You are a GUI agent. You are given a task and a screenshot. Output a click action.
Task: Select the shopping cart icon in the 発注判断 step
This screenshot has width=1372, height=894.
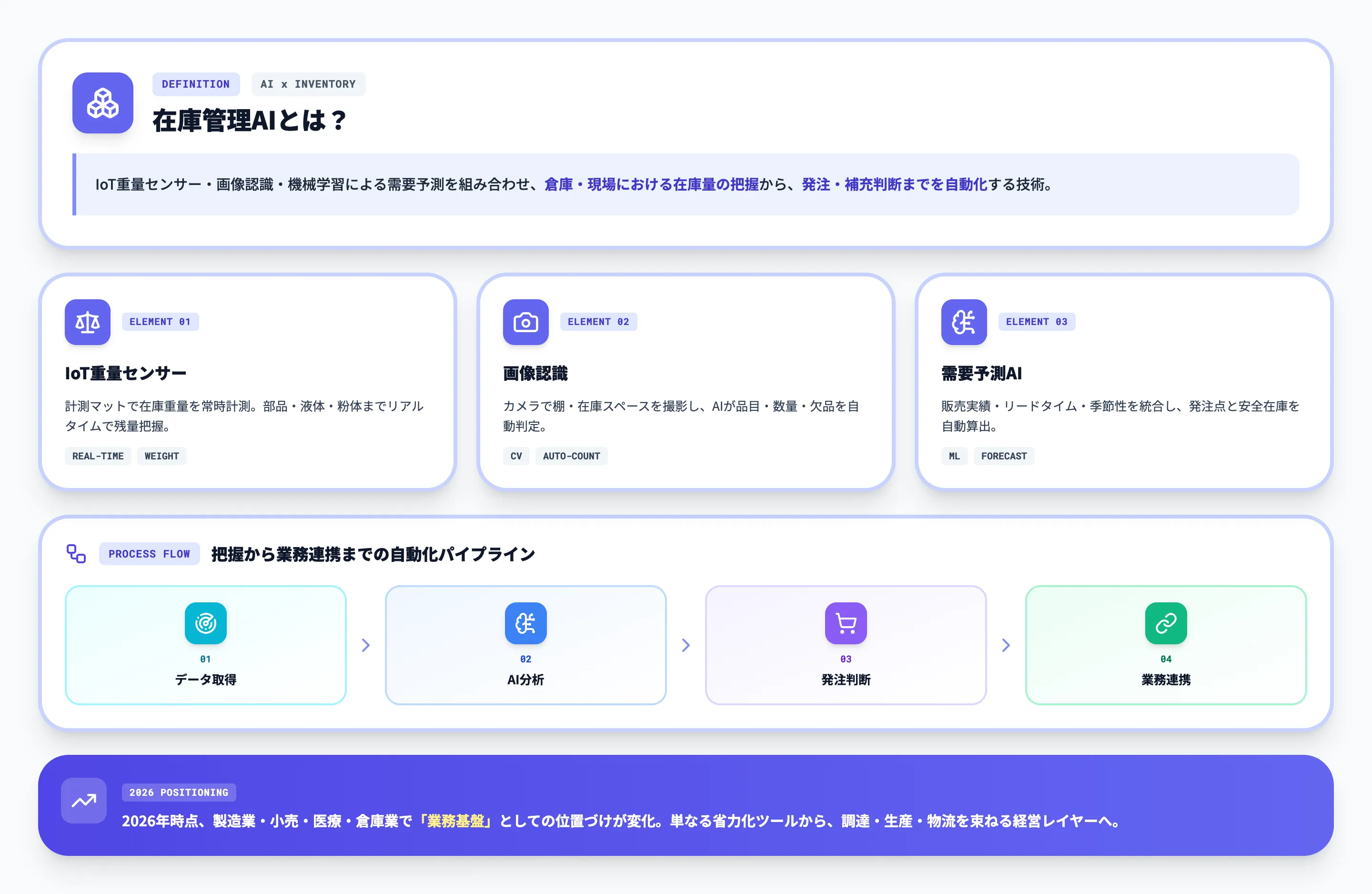click(x=846, y=623)
